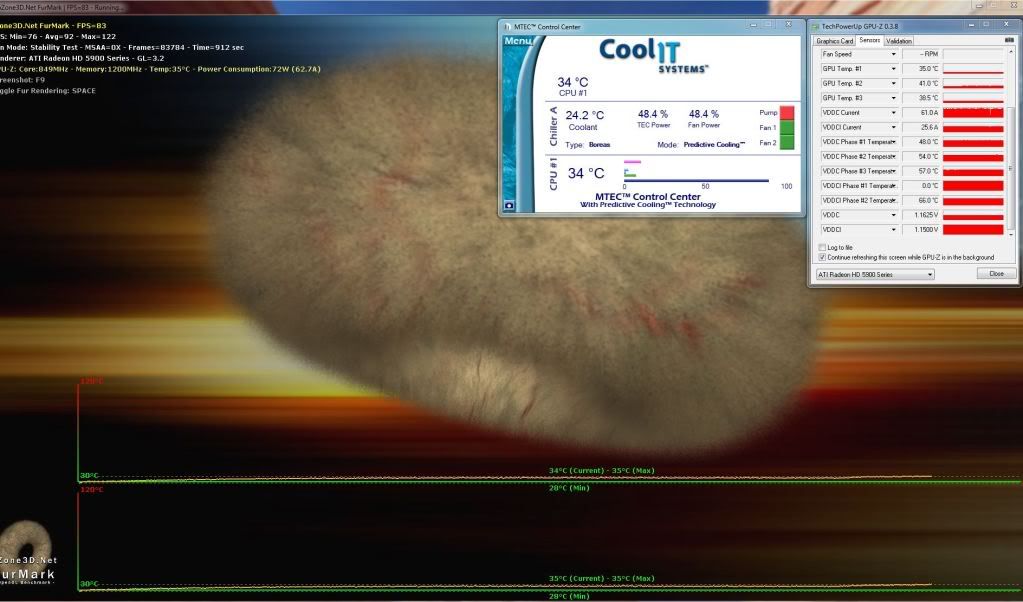Click the scroll-down arrow in GPU-Z sensors
The width and height of the screenshot is (1023, 602).
coord(1011,233)
